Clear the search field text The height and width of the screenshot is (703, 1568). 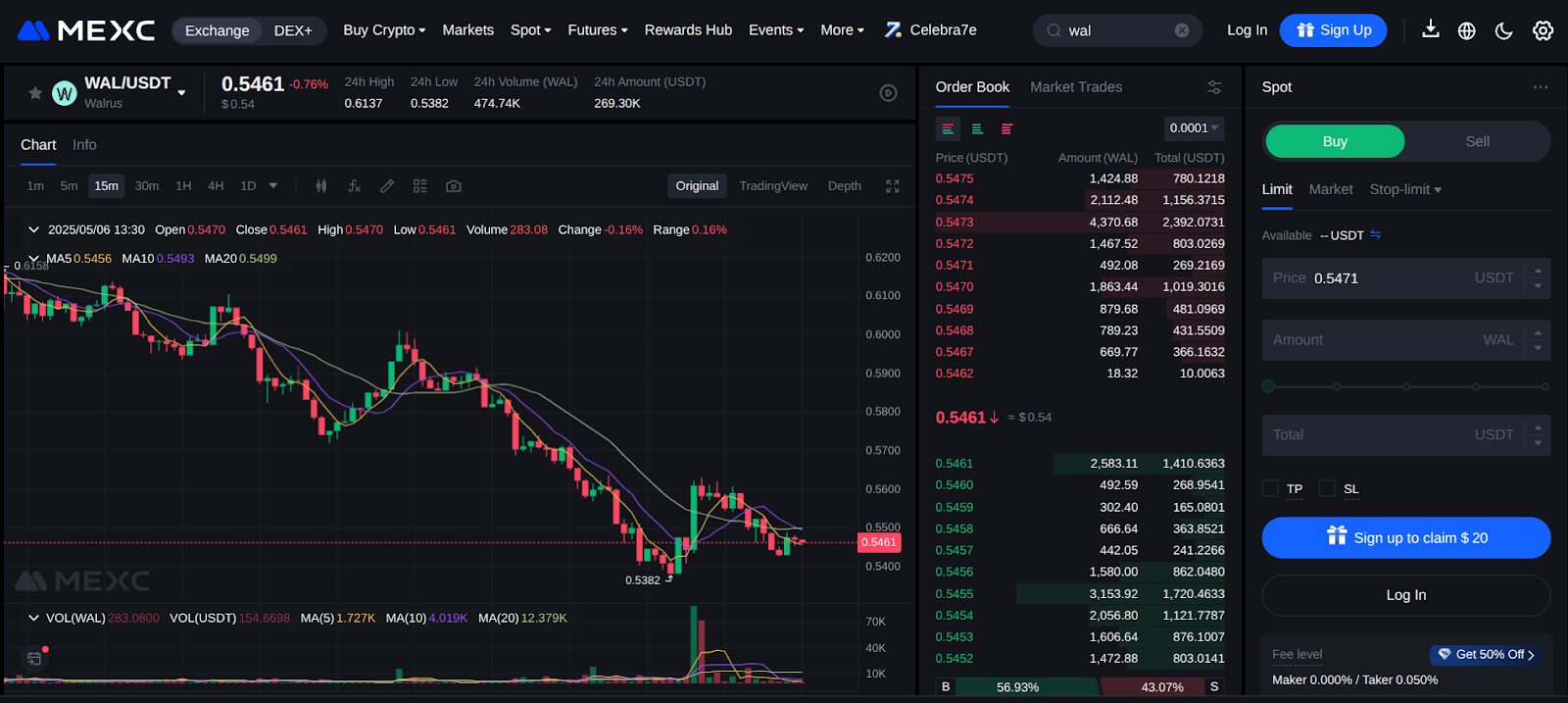coord(1182,30)
